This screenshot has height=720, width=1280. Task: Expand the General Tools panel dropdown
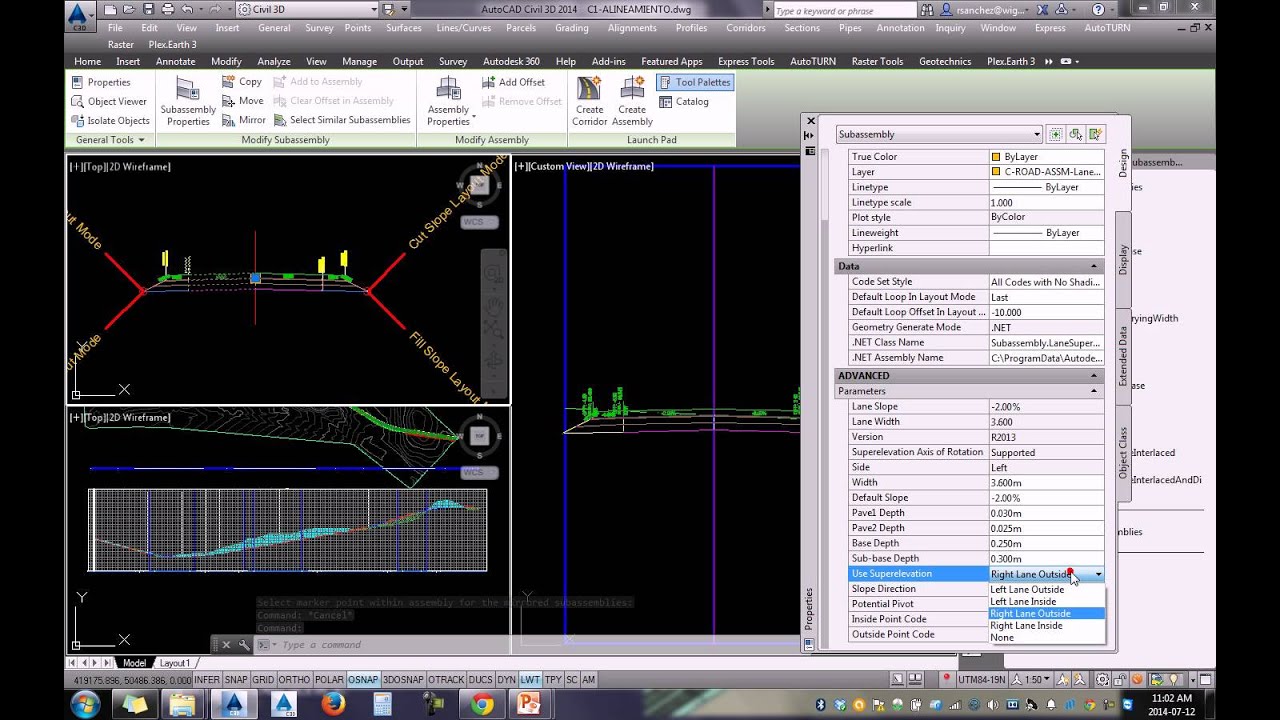pyautogui.click(x=110, y=140)
